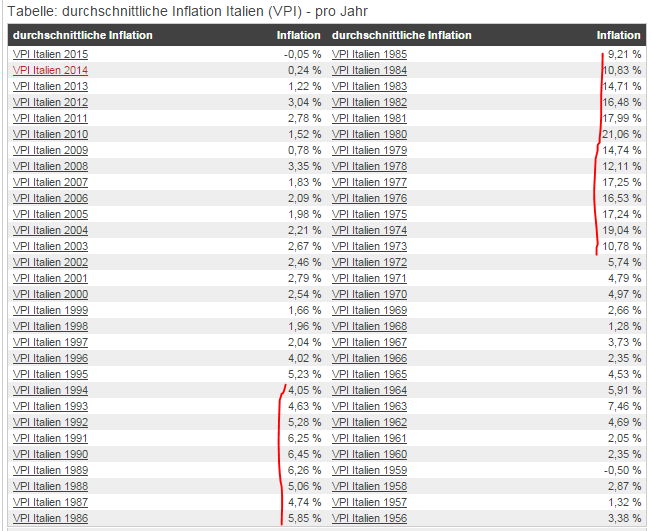
Task: Select the VPI Italien 1969 link
Action: click(x=369, y=310)
